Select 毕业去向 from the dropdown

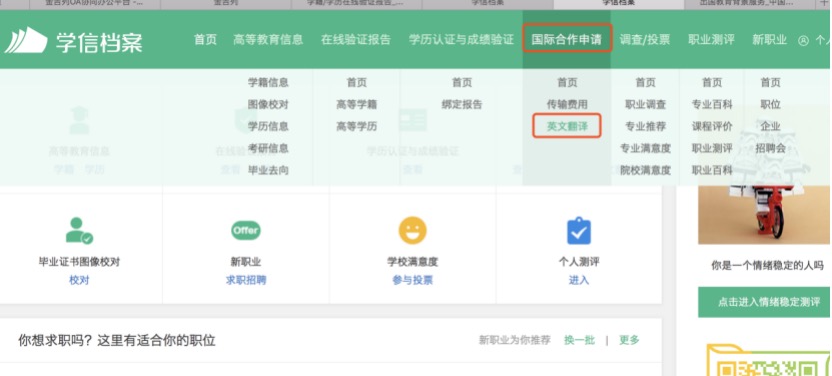(x=268, y=170)
